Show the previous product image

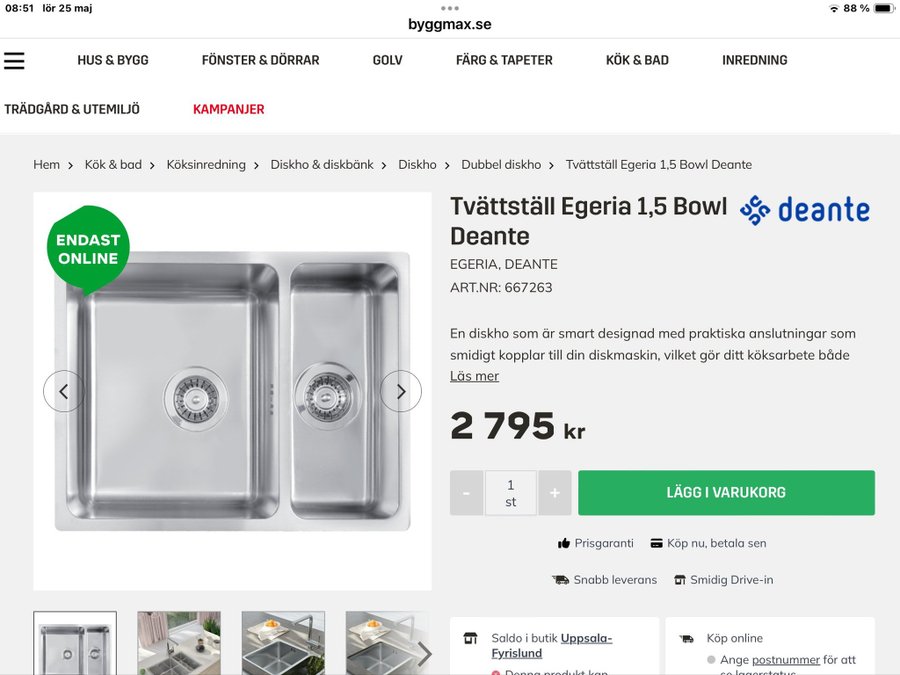point(64,391)
